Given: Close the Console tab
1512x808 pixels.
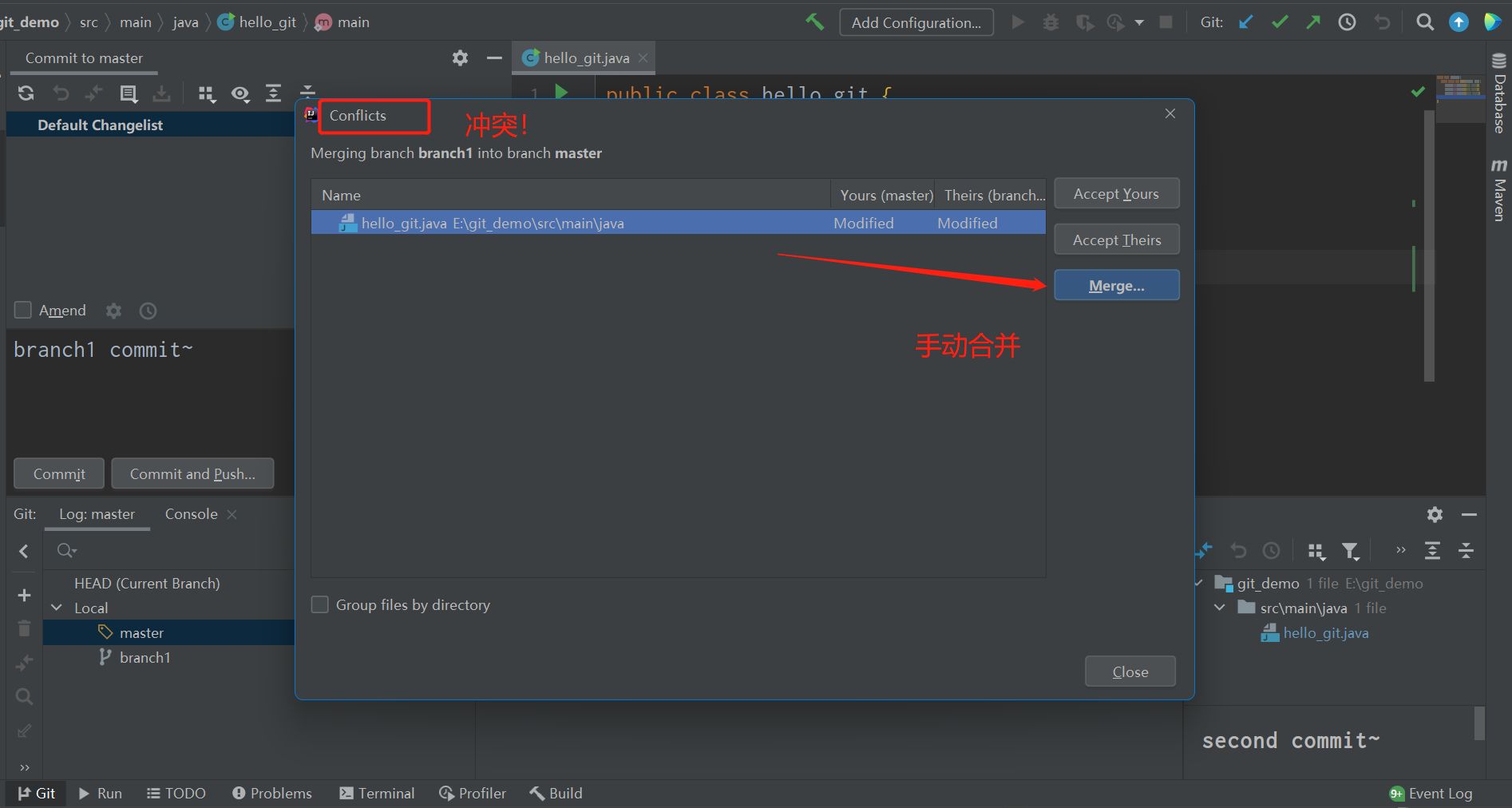Looking at the screenshot, I should click(x=232, y=514).
